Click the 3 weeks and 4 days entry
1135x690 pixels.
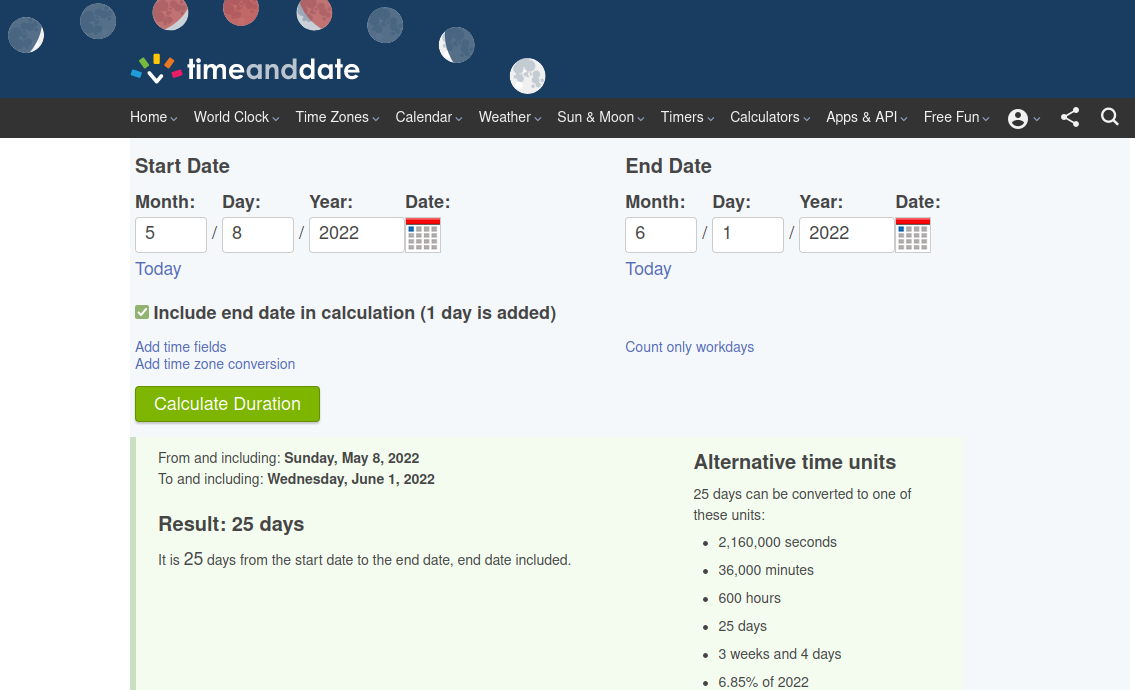[780, 655]
